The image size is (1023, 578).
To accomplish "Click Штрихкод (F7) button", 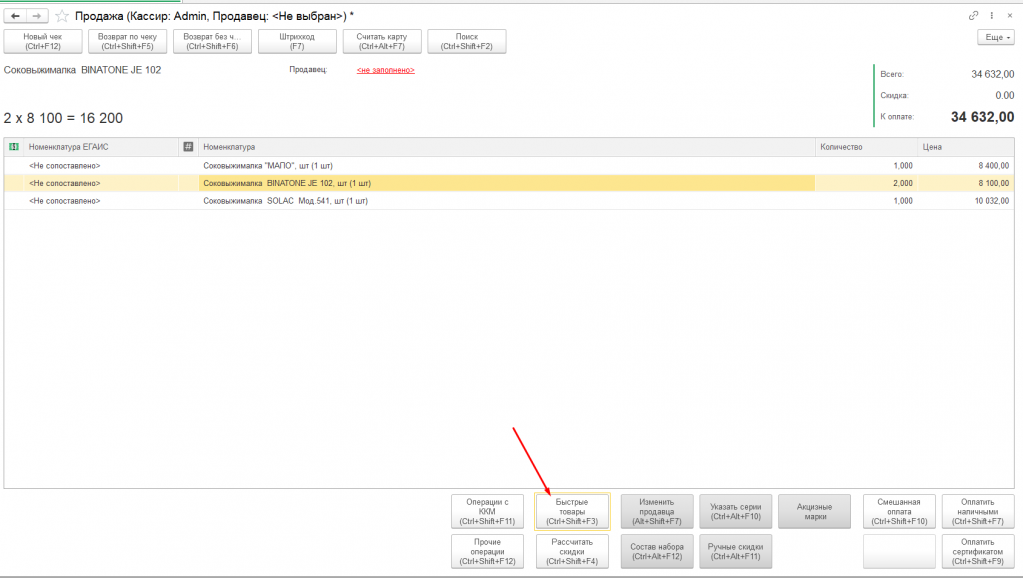I will [297, 41].
